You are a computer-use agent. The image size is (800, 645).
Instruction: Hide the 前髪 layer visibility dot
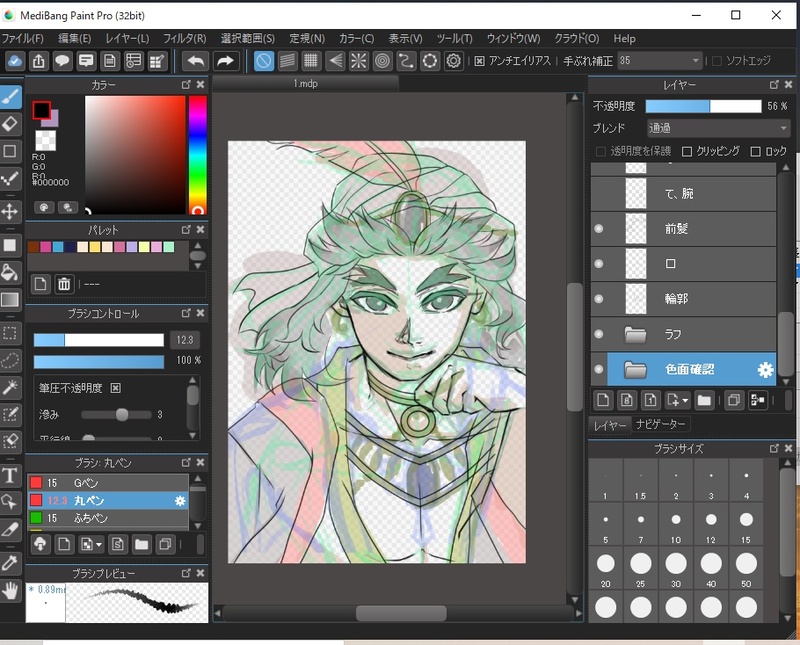coord(599,229)
